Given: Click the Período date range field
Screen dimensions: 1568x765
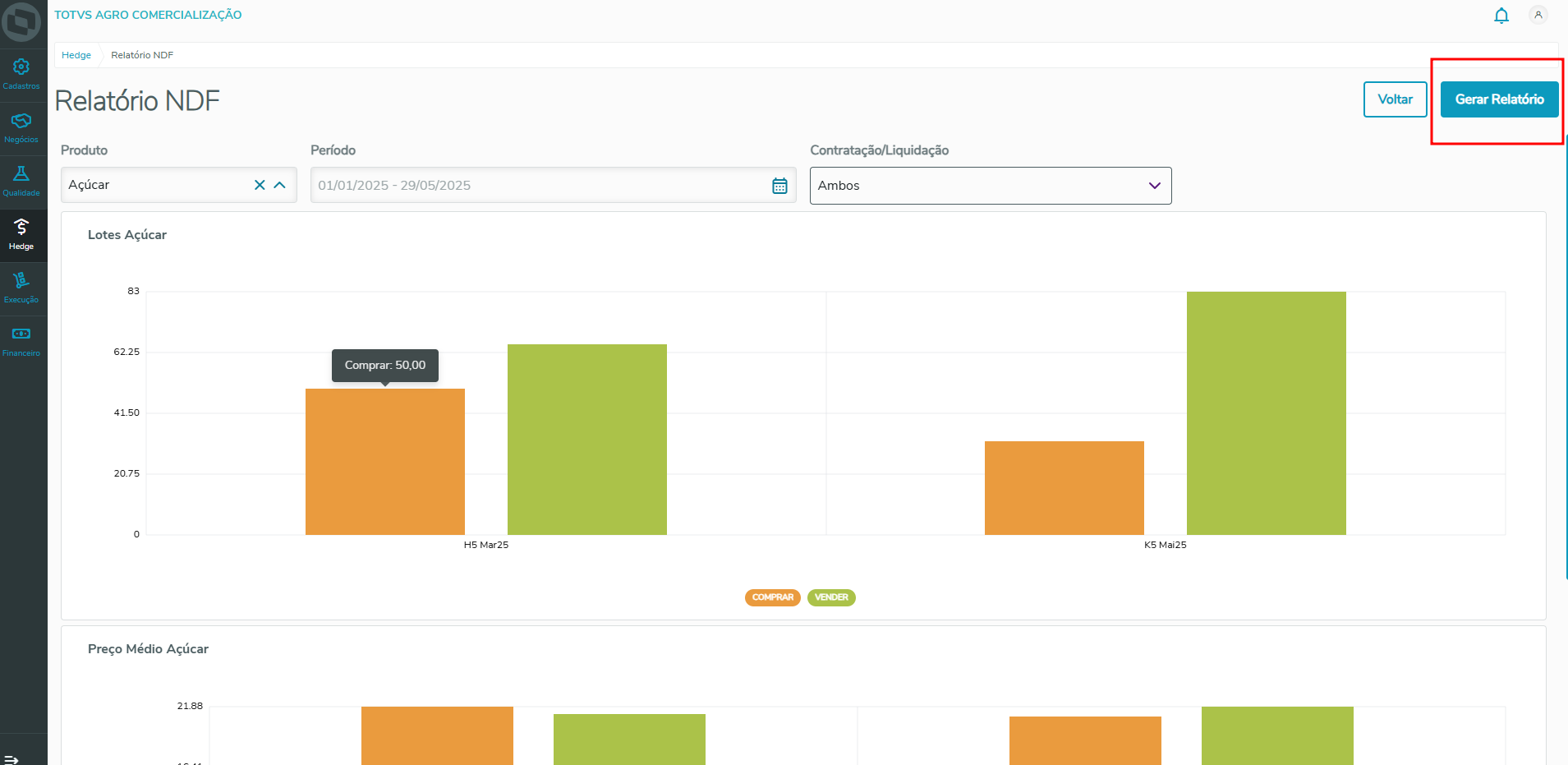Looking at the screenshot, I should point(553,186).
